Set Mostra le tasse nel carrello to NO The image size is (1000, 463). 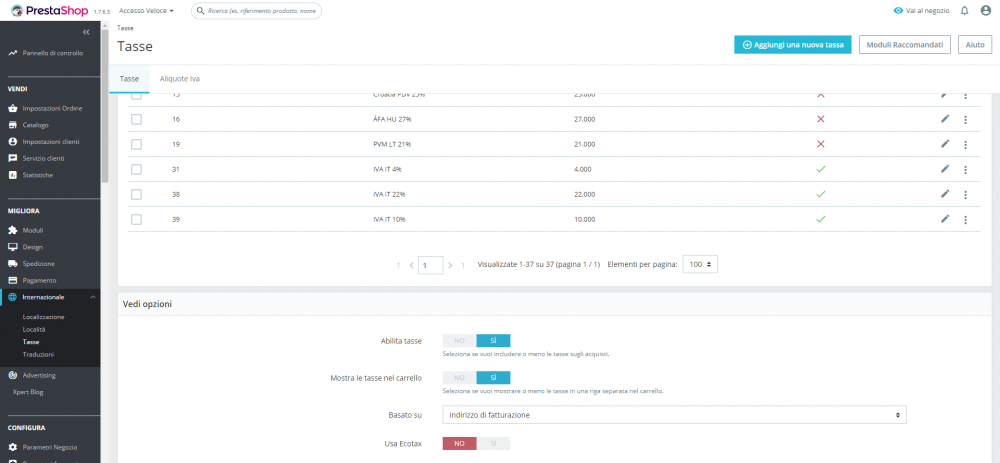coord(459,378)
